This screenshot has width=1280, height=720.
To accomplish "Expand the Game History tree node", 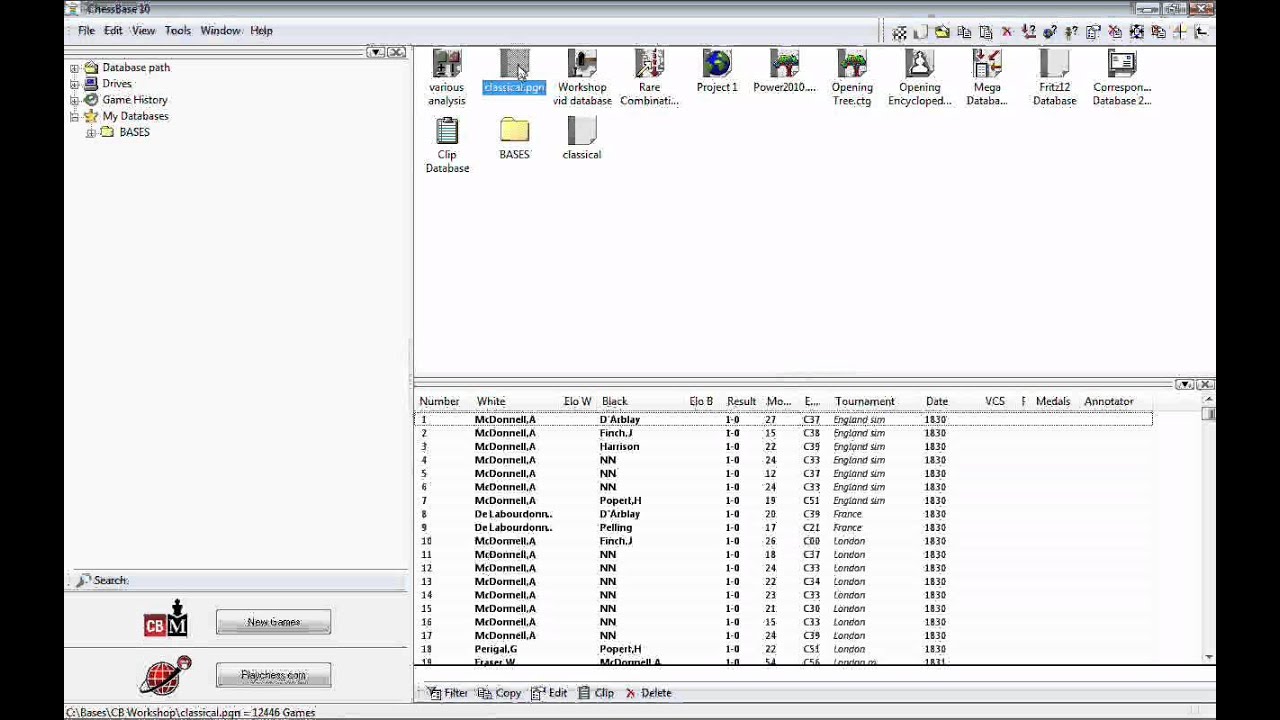I will (x=74, y=100).
